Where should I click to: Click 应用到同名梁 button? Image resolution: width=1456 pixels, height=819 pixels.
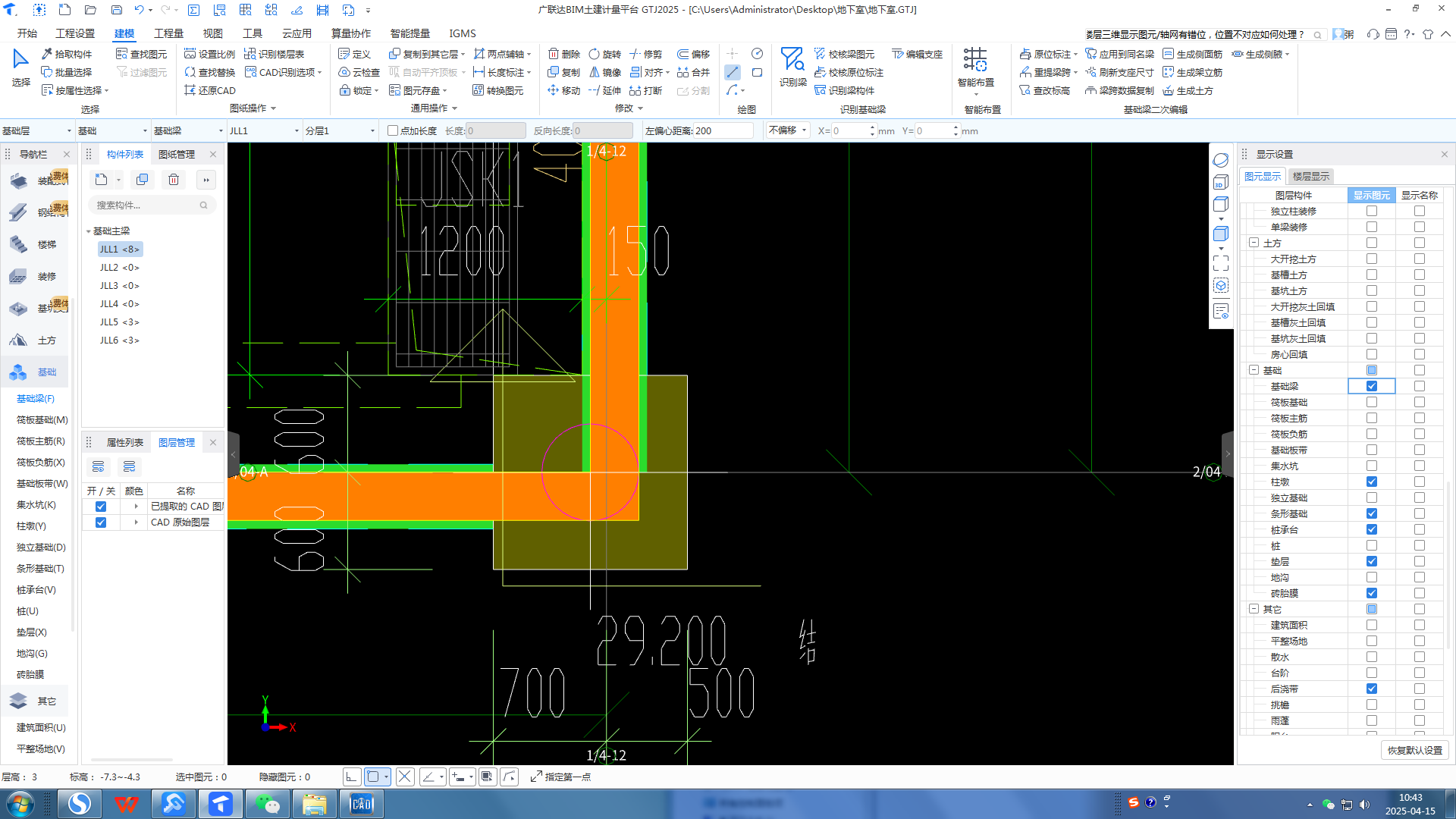(x=1119, y=54)
